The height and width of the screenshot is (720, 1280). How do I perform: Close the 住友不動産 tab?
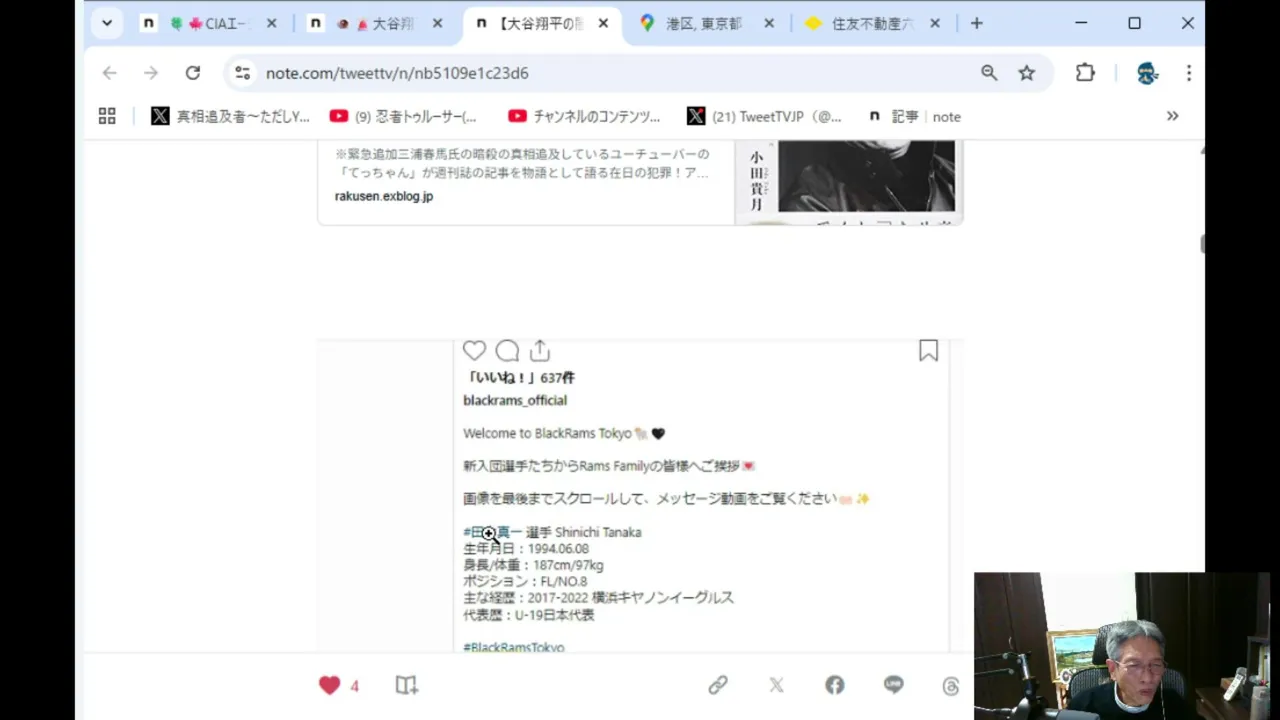(x=935, y=23)
